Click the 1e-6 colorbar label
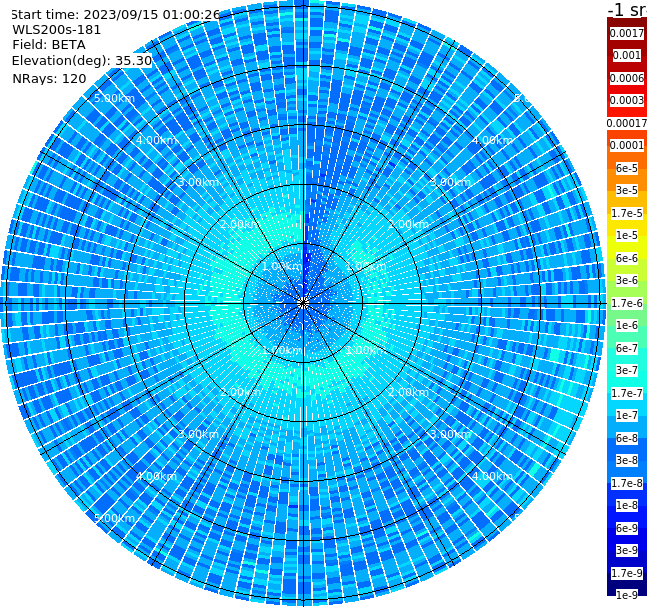 click(x=627, y=325)
